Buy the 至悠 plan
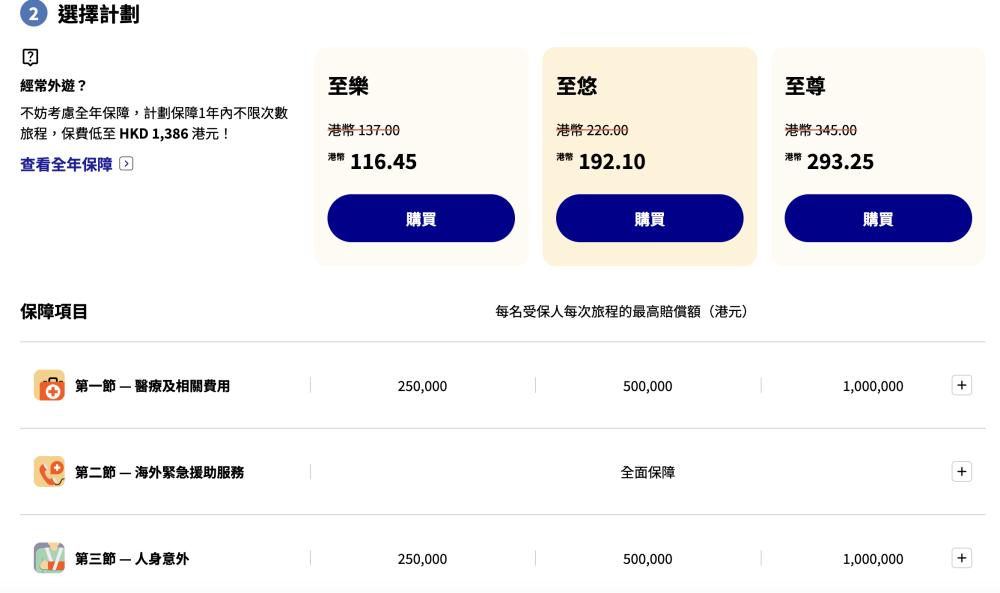The image size is (1000, 593). click(649, 218)
